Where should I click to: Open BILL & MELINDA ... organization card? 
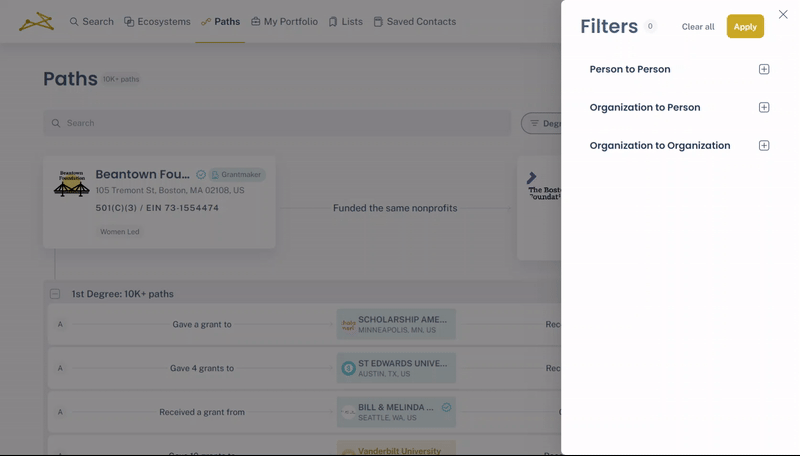tap(396, 412)
